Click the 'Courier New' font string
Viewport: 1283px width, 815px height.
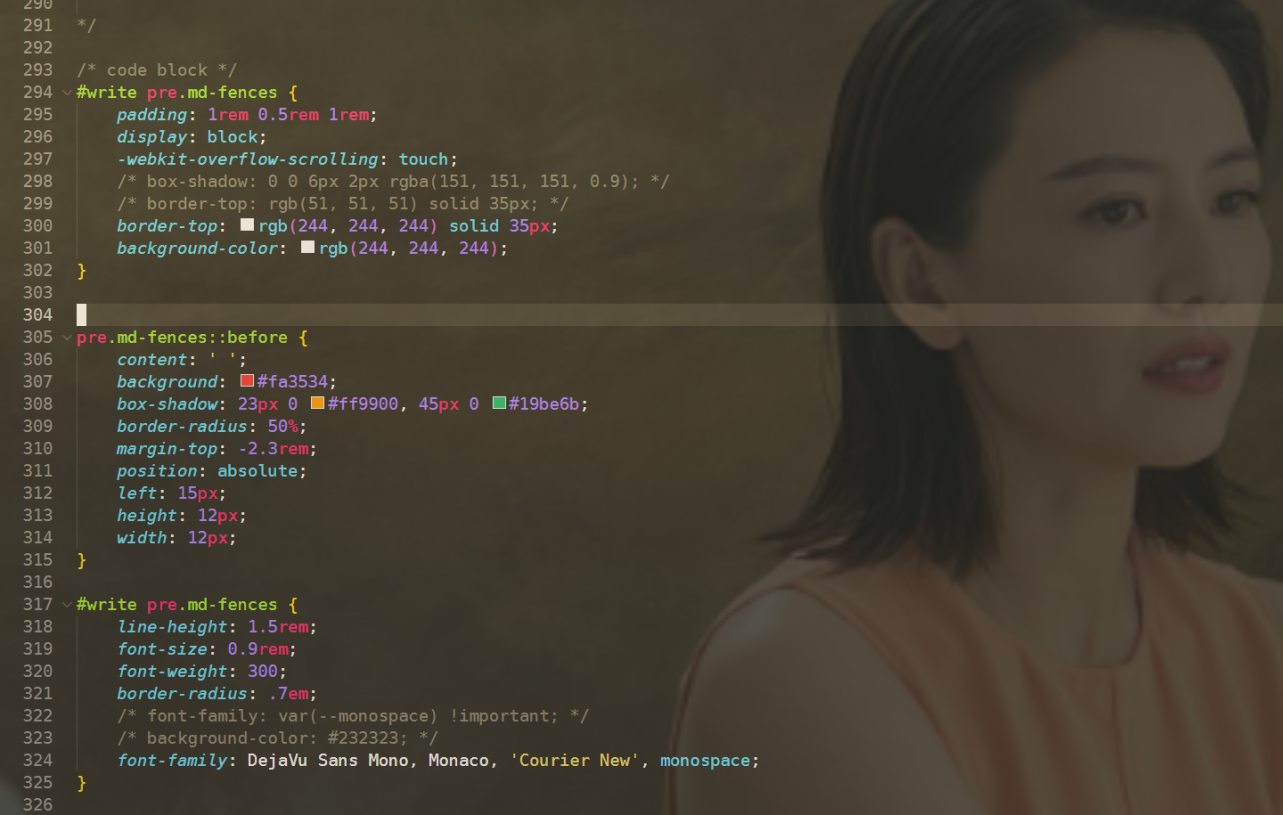point(574,760)
